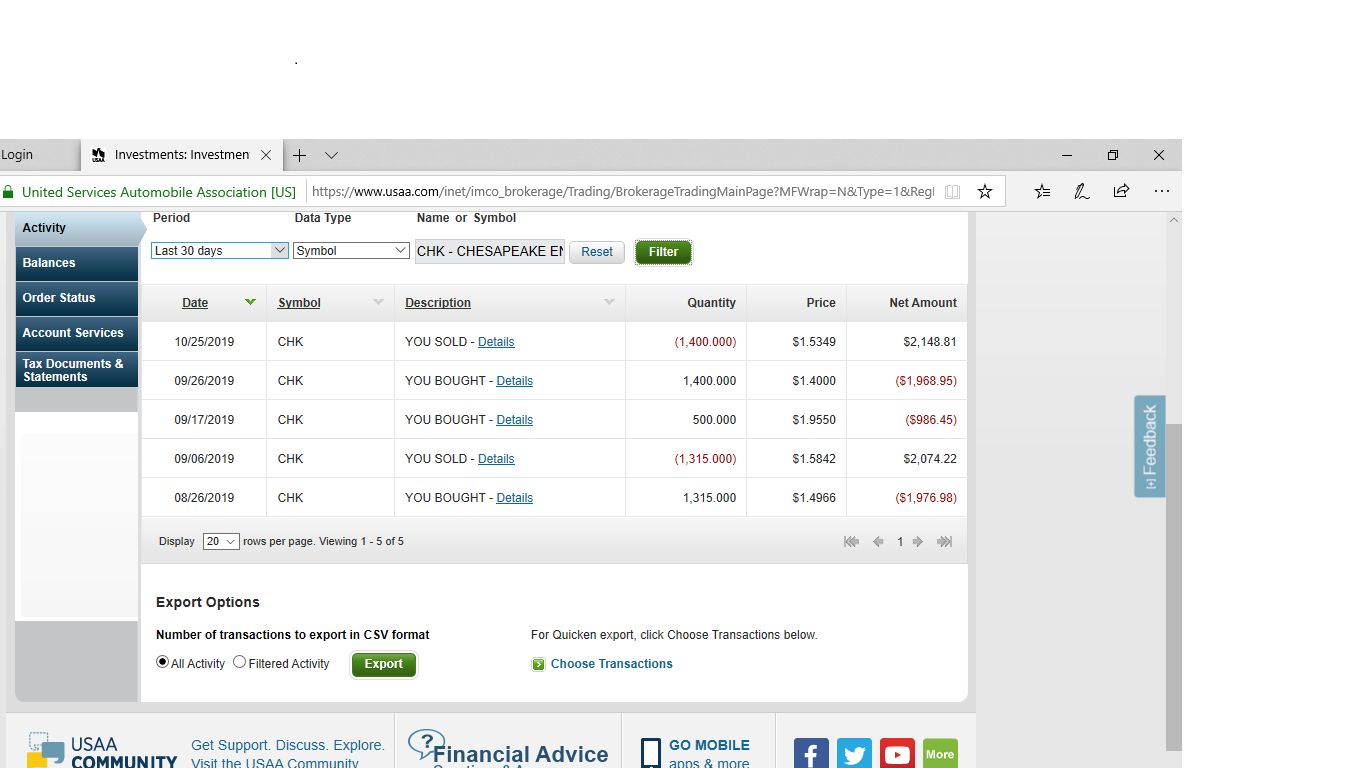This screenshot has height=768, width=1366.
Task: Select price $1.9550
Action: (814, 420)
